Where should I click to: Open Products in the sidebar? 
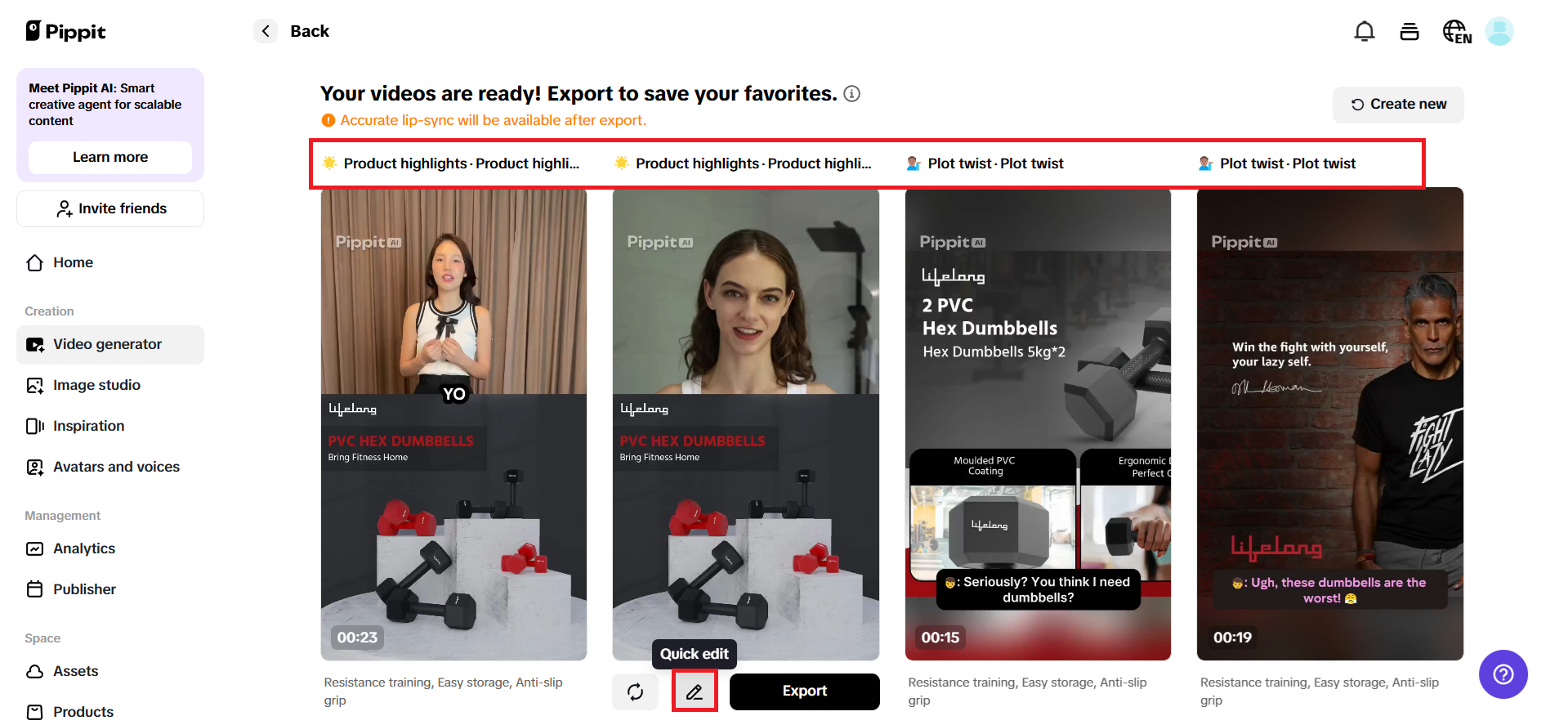pos(110,712)
